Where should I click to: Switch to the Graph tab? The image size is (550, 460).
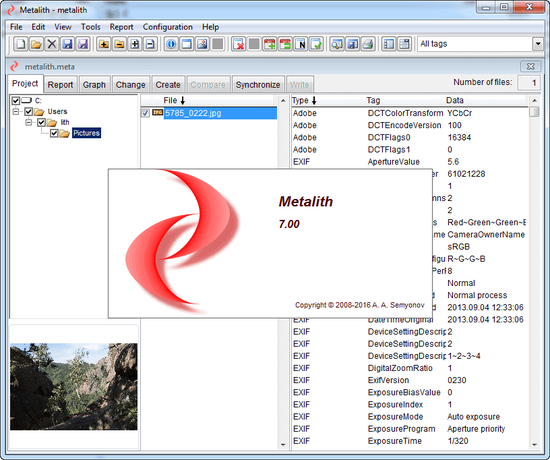(x=94, y=85)
